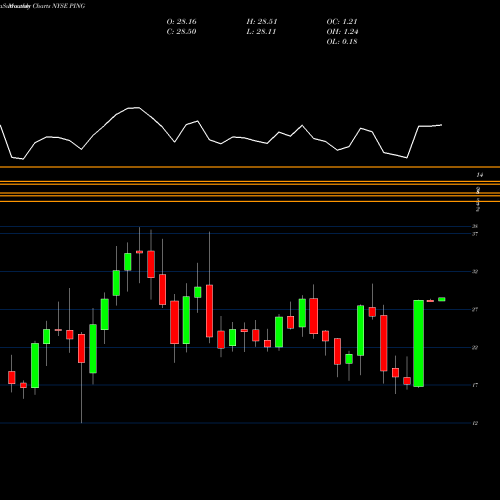This screenshot has height=500, width=500.
Task: Select the tallest green candlestick near right end
Action: coord(419,344)
